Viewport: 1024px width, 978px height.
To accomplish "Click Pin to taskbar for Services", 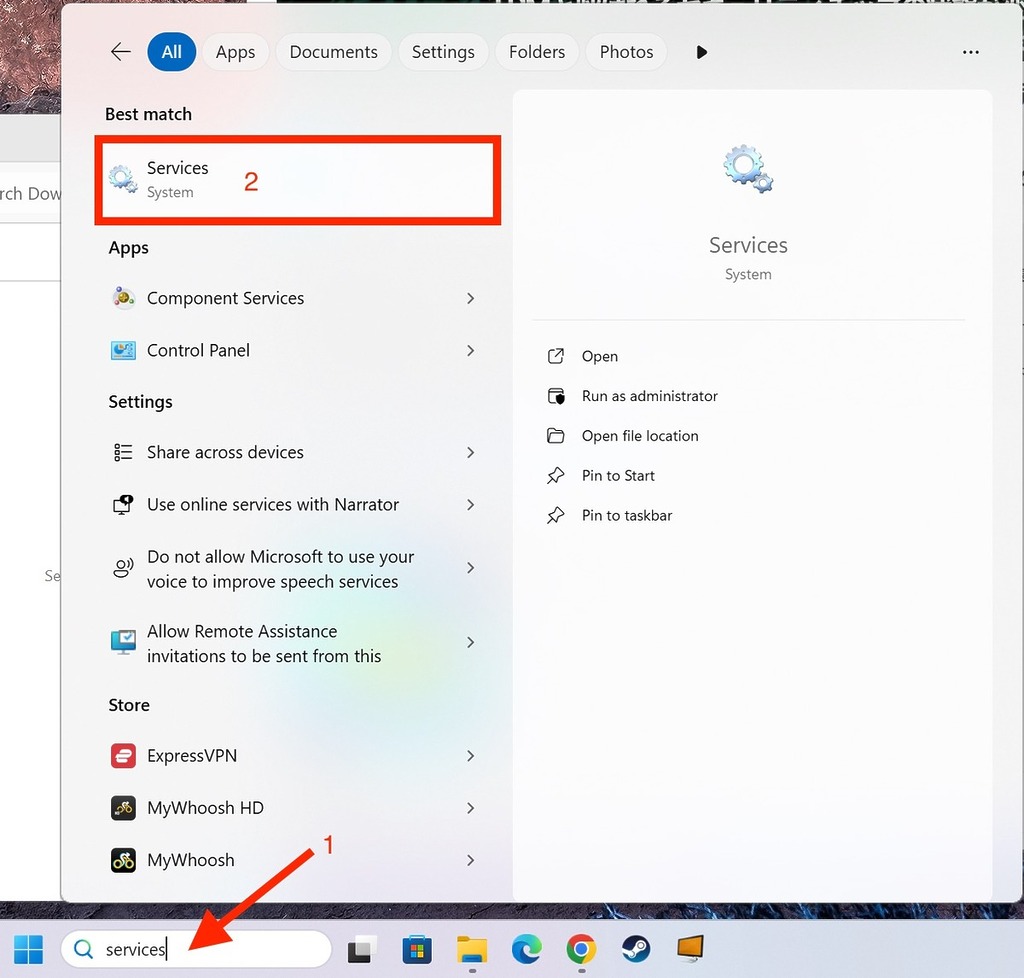I will [x=626, y=515].
